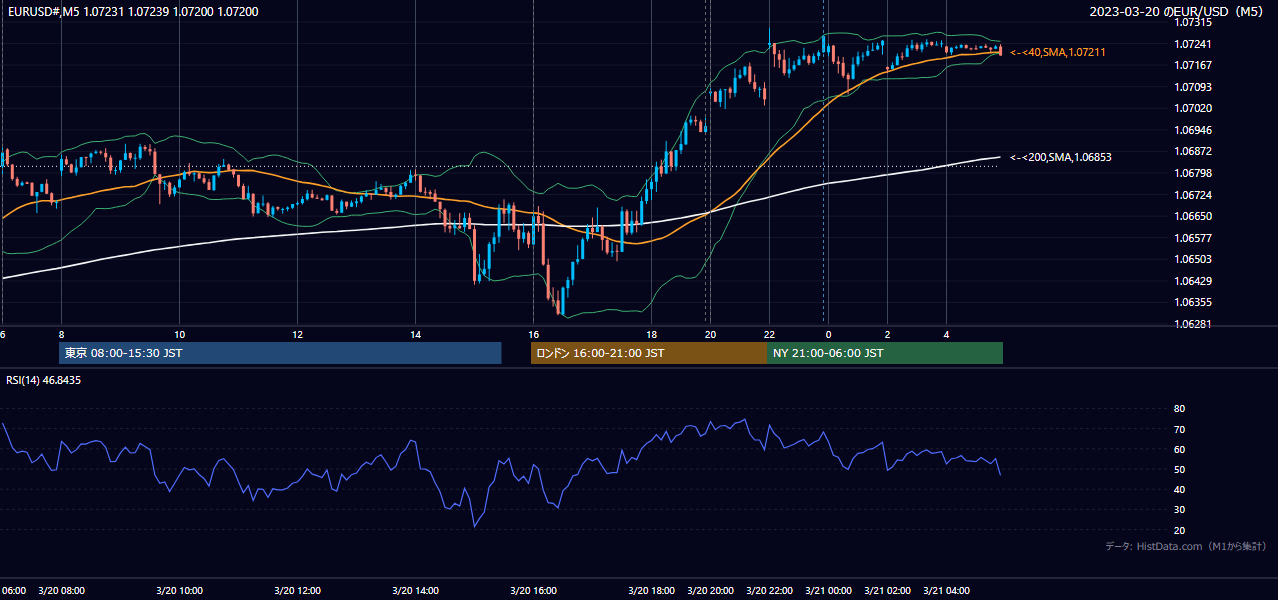Screen dimensions: 1278x600
Task: Click hour tick '0' under price chart
Action: point(828,334)
